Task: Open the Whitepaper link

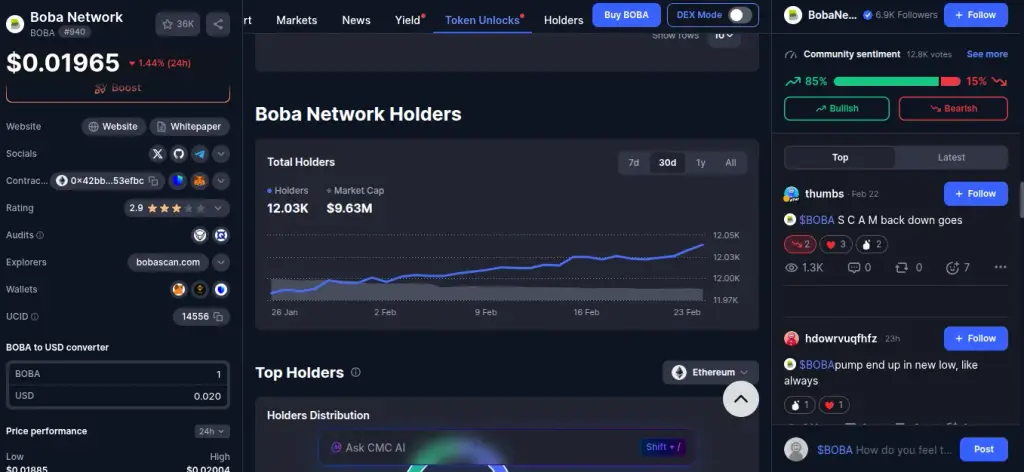Action: point(189,127)
